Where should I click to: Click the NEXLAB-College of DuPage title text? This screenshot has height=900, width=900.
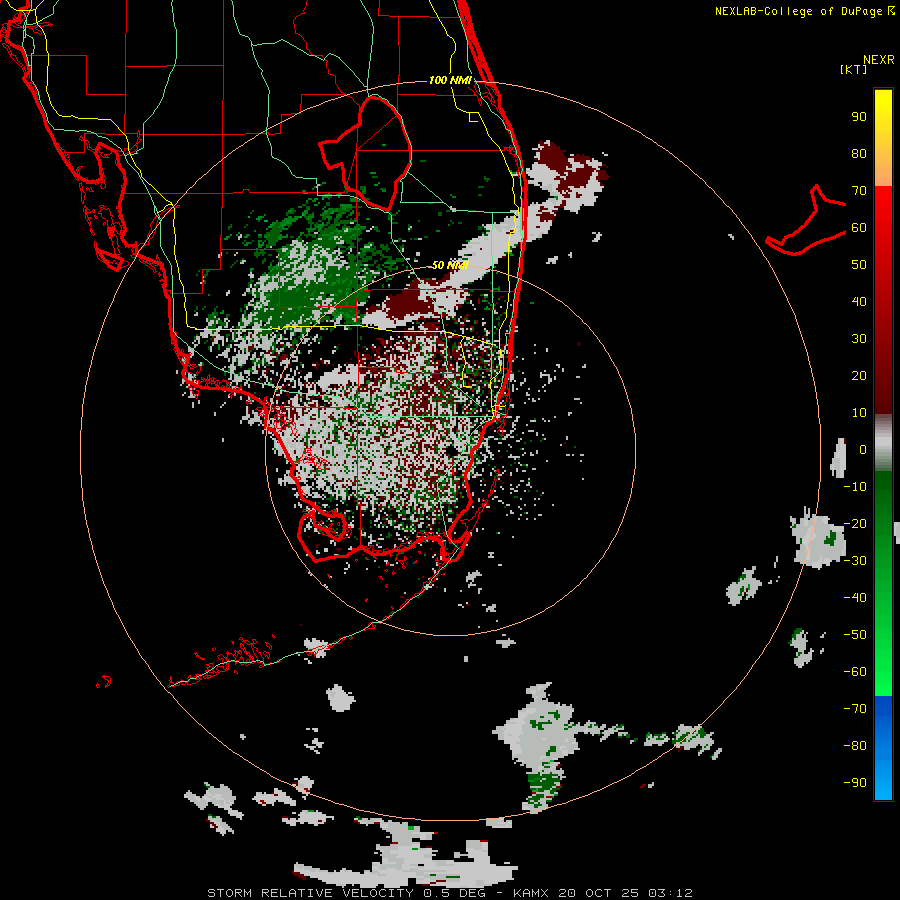(x=804, y=11)
